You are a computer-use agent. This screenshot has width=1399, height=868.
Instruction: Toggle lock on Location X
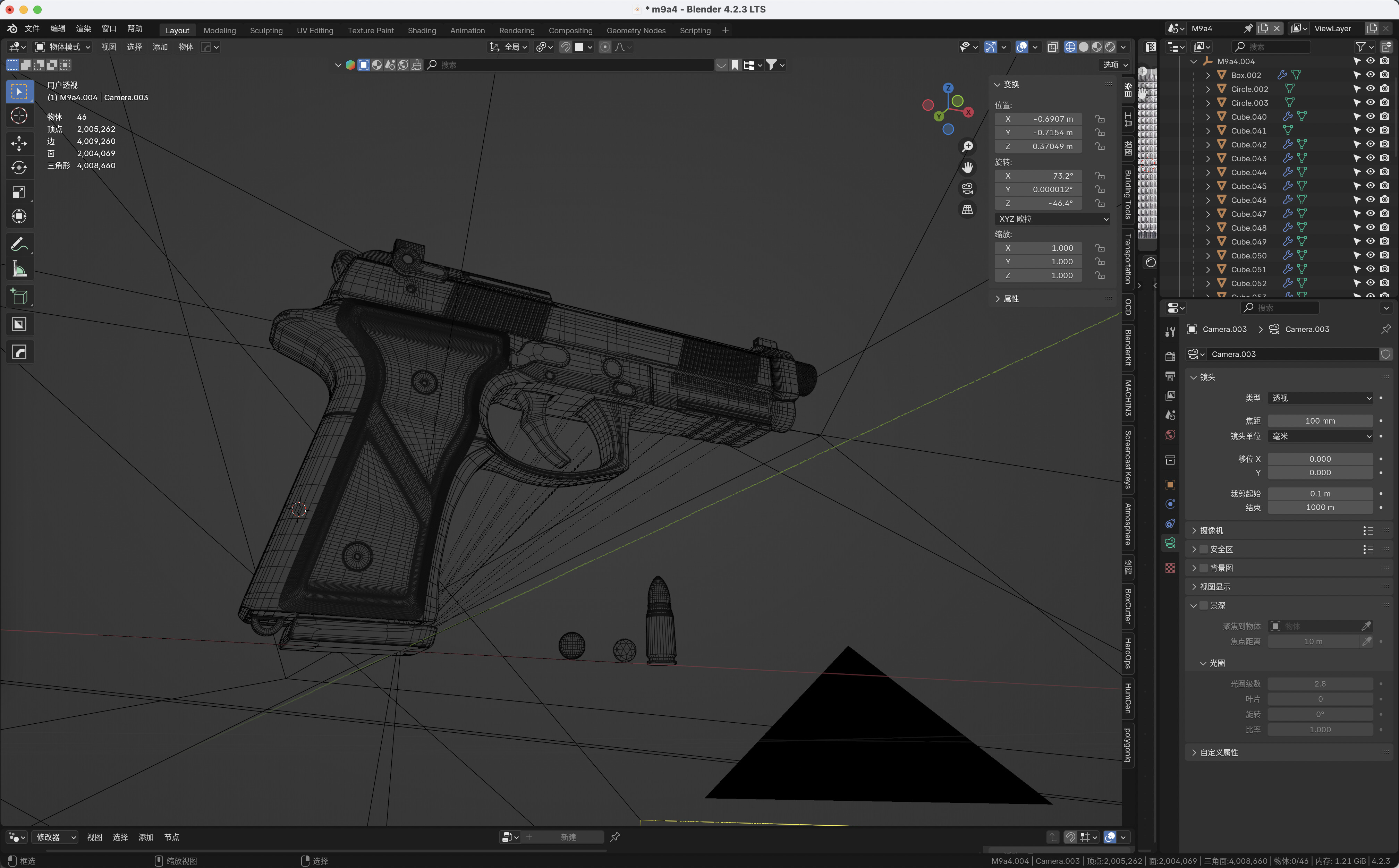pos(1100,119)
